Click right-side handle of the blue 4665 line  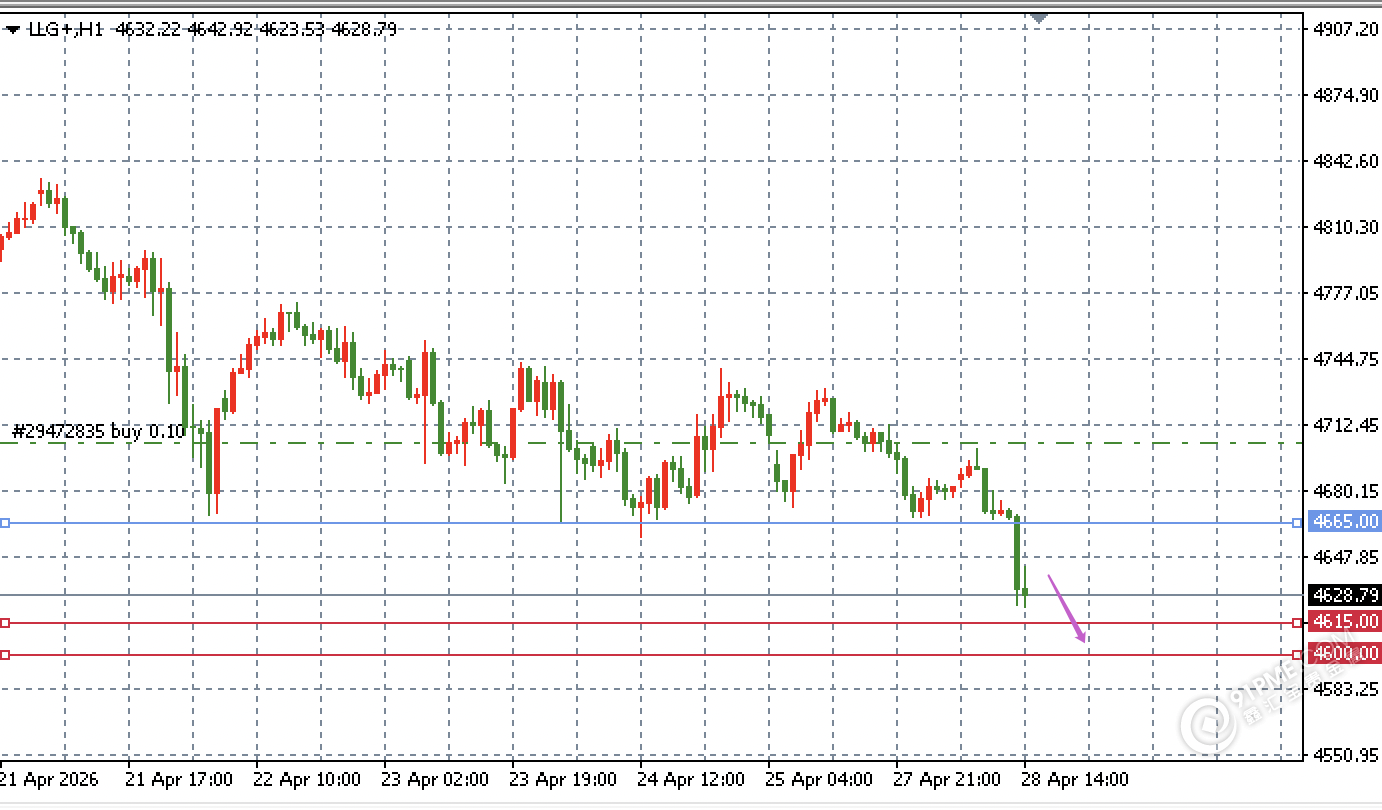coord(1297,523)
